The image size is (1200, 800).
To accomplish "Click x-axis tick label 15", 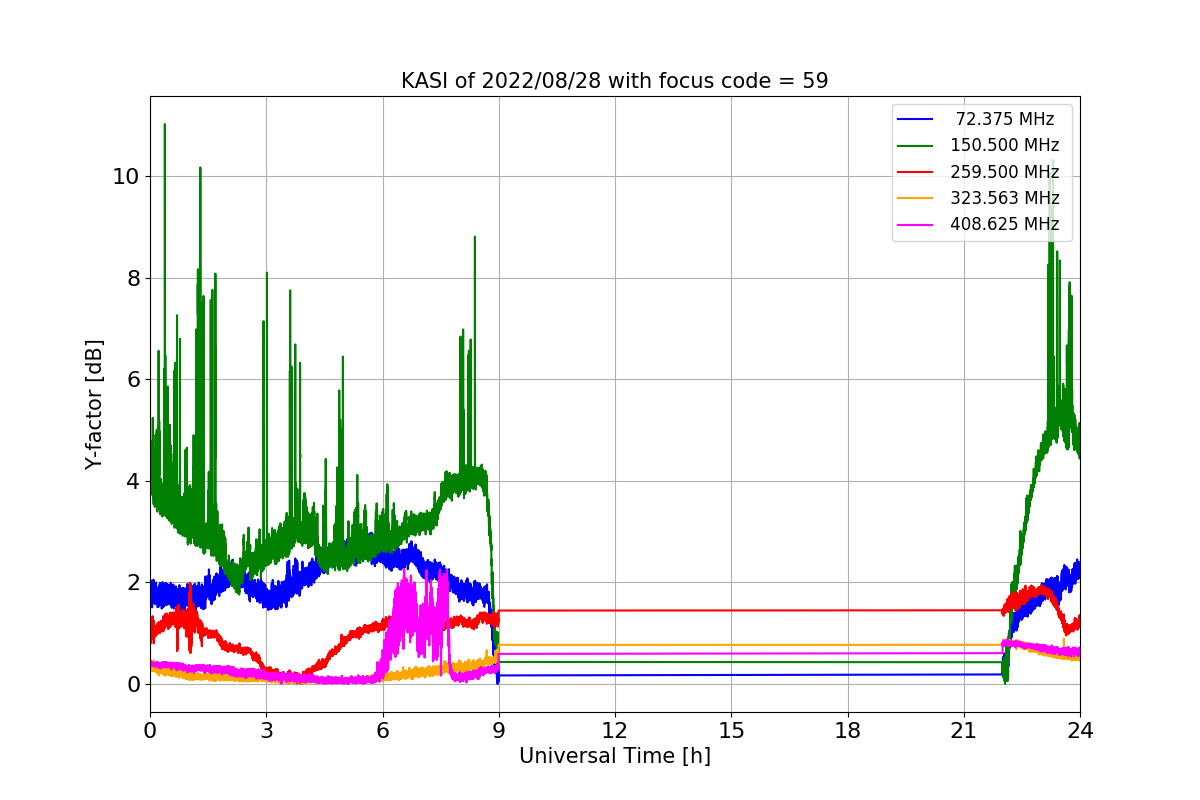I will (x=731, y=730).
